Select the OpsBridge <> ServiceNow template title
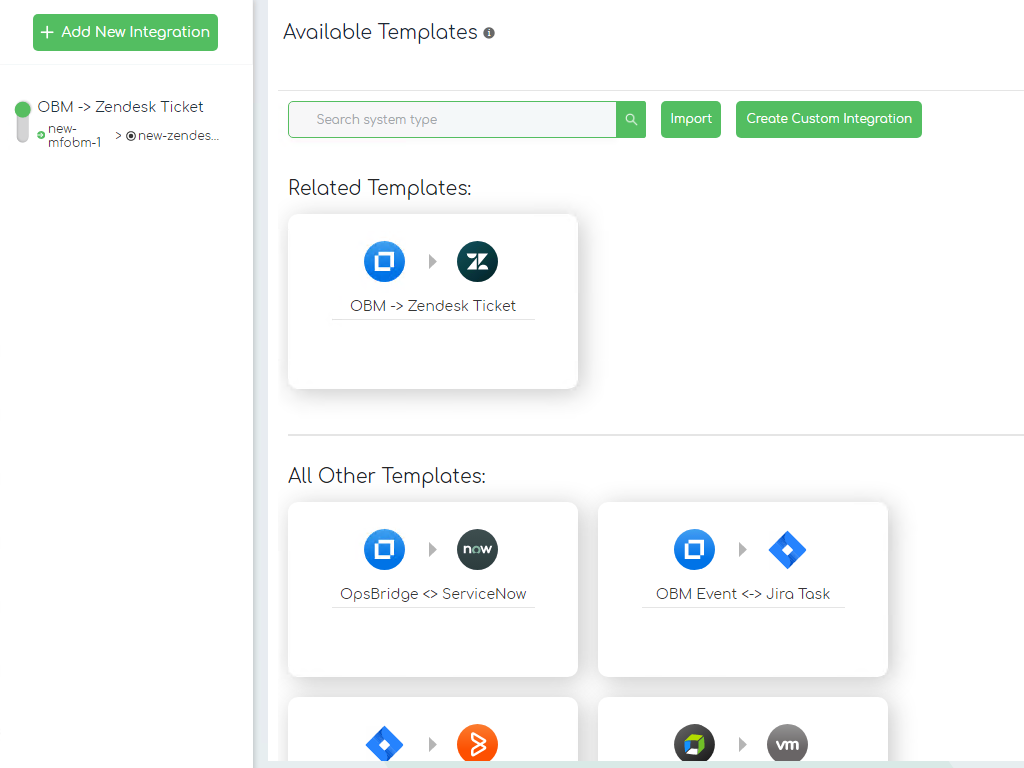This screenshot has width=1024, height=768. point(433,594)
